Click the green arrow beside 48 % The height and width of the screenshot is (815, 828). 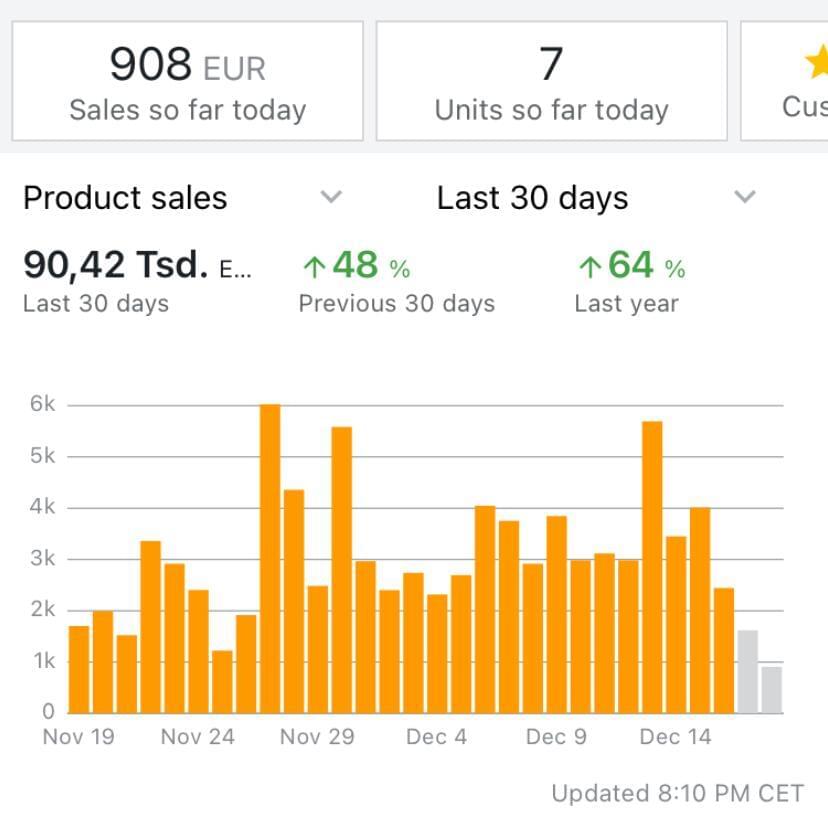coord(314,267)
